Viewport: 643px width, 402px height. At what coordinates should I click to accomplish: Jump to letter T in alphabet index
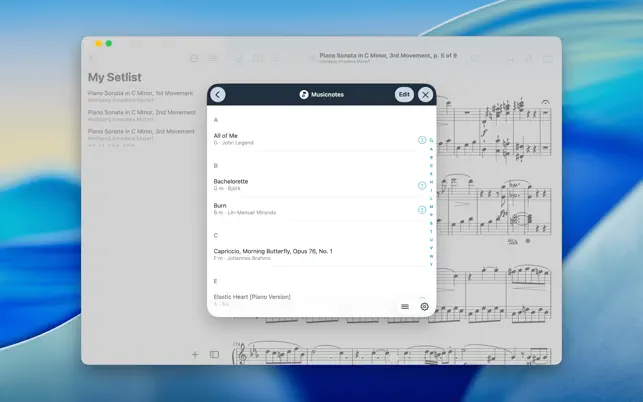tap(431, 231)
